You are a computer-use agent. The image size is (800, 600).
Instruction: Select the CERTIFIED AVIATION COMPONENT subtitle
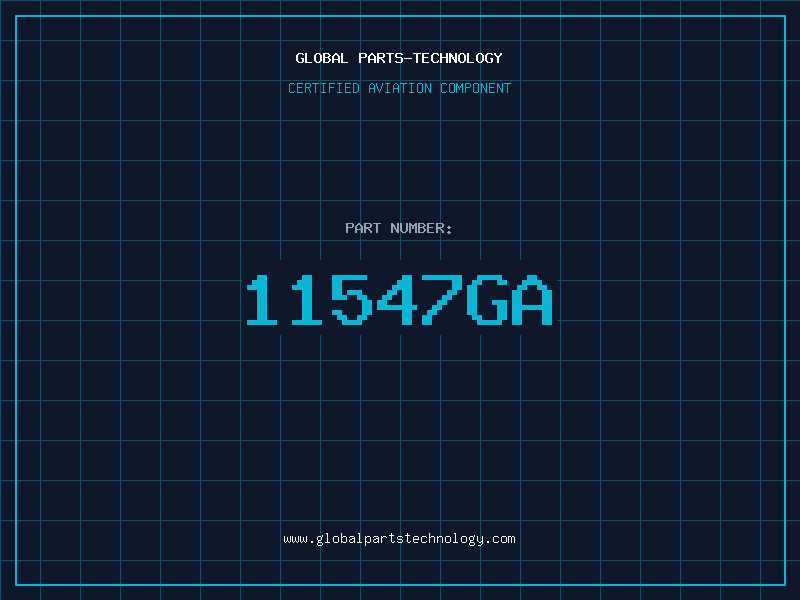coord(399,88)
